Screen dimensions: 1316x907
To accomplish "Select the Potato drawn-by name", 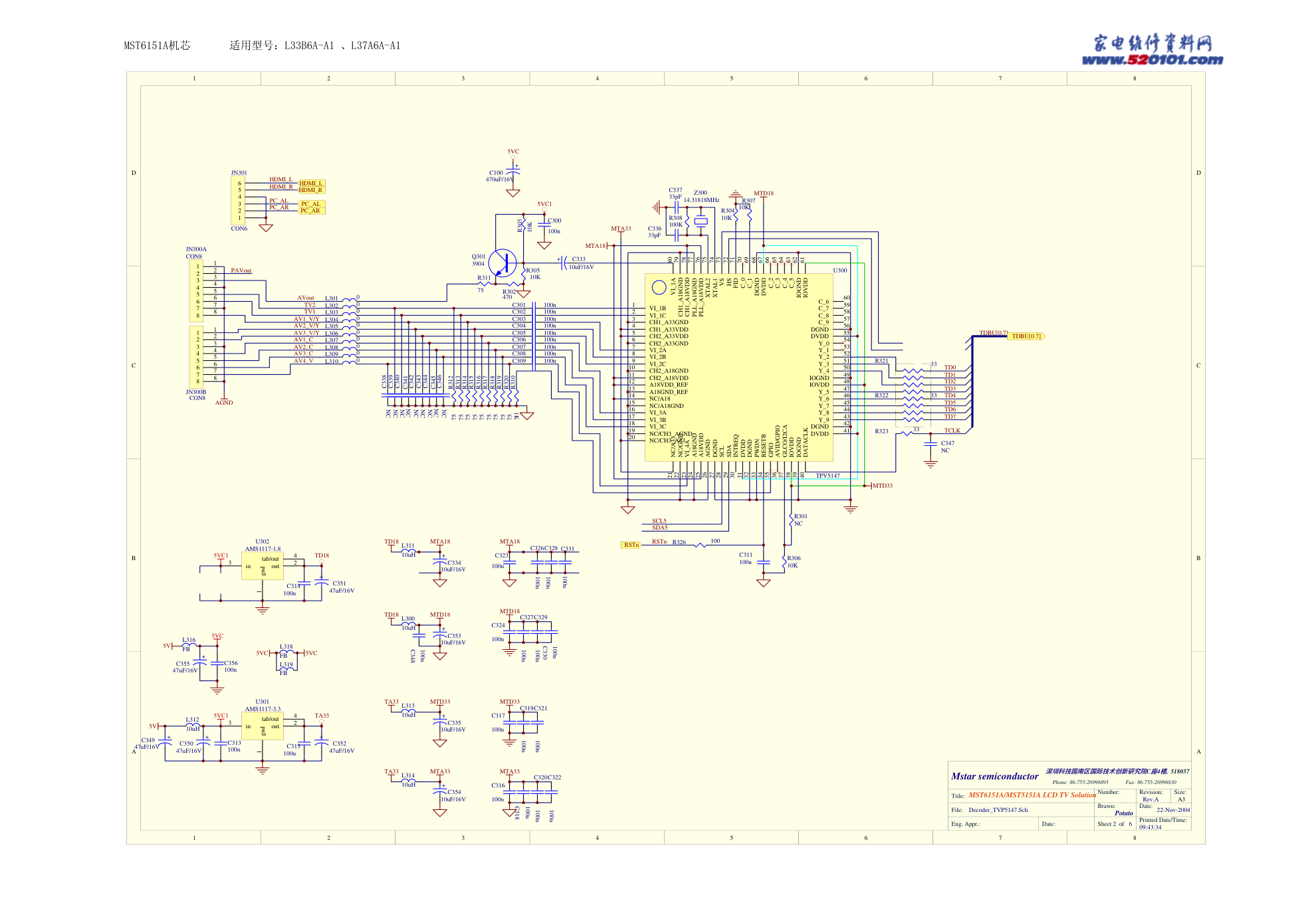I will (x=1124, y=813).
